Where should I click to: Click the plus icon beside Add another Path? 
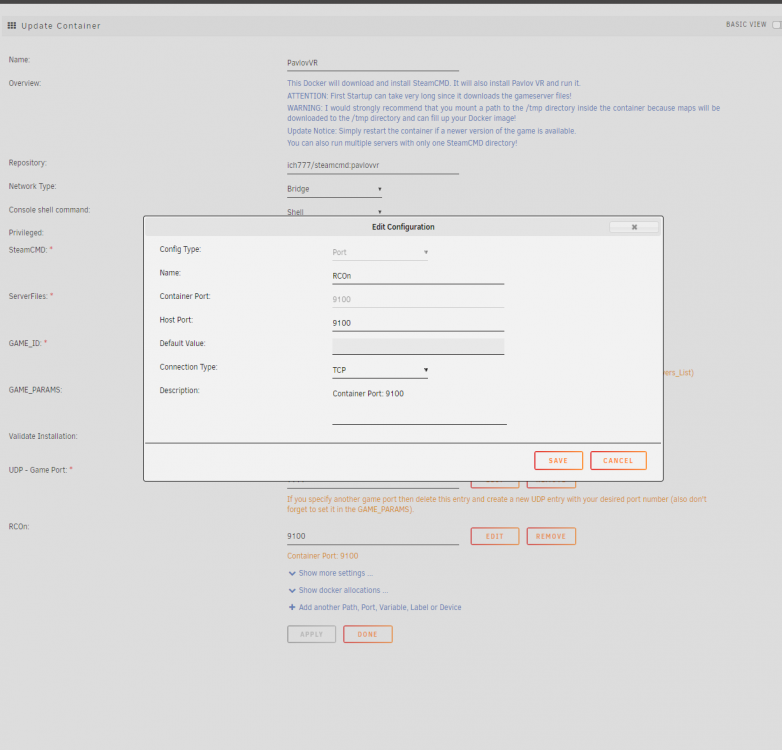point(292,607)
